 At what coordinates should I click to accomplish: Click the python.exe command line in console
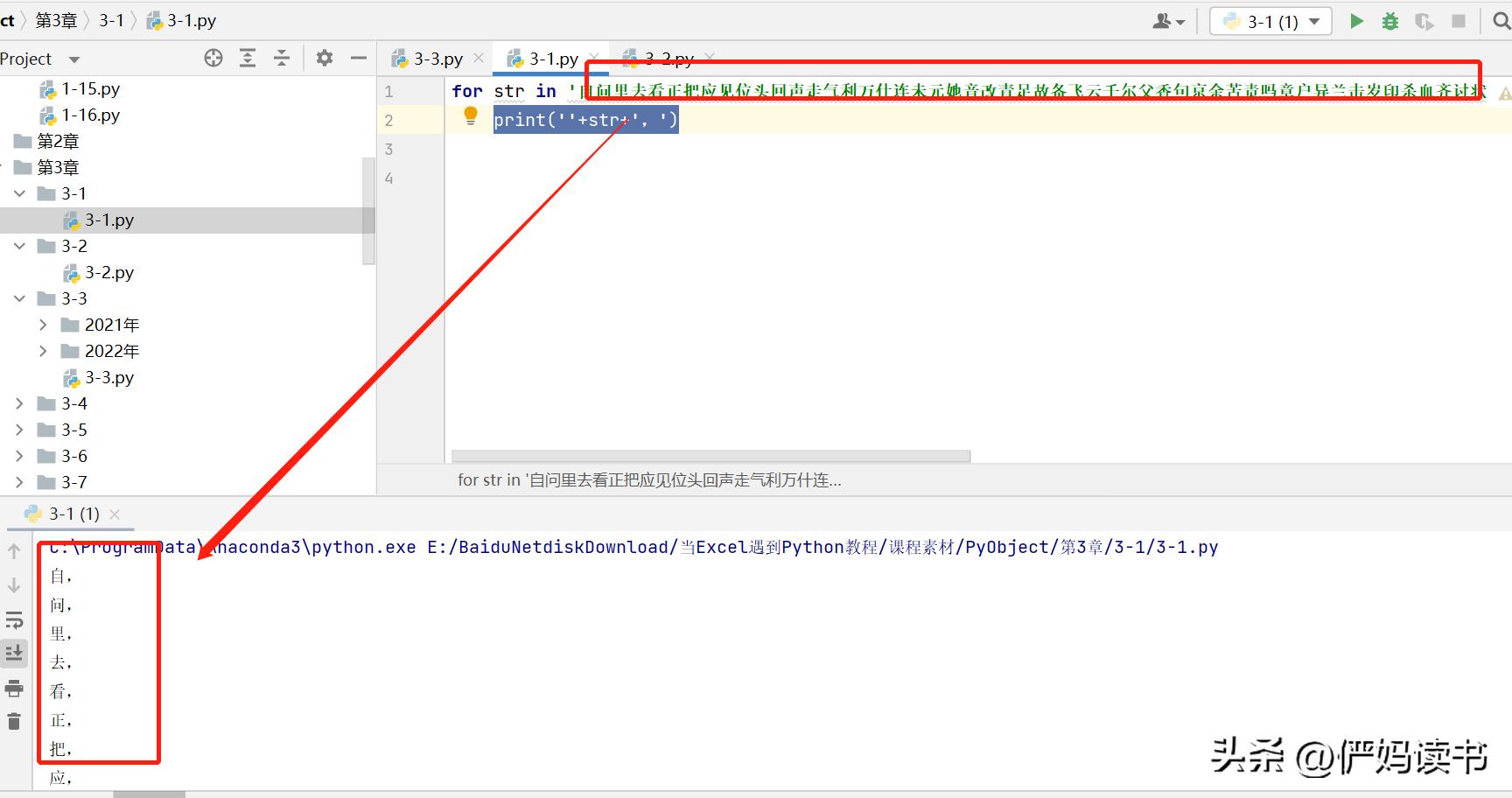(633, 547)
